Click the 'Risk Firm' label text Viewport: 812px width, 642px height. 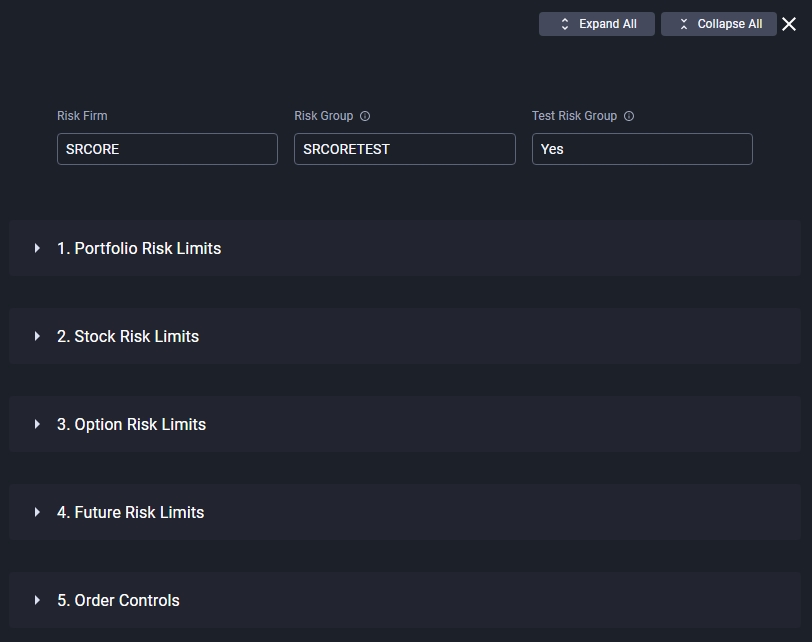[x=82, y=116]
